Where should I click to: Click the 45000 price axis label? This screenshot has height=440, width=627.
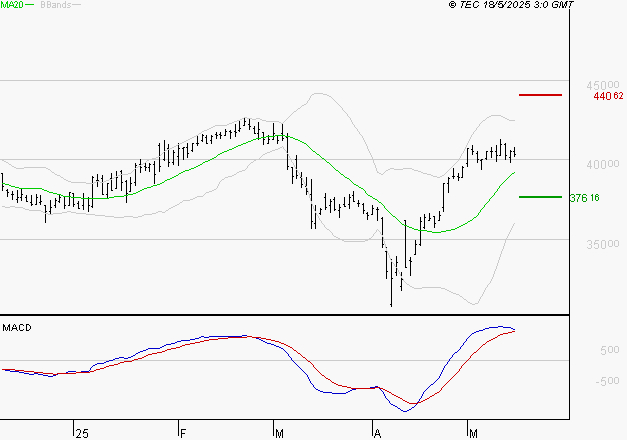coord(603,85)
